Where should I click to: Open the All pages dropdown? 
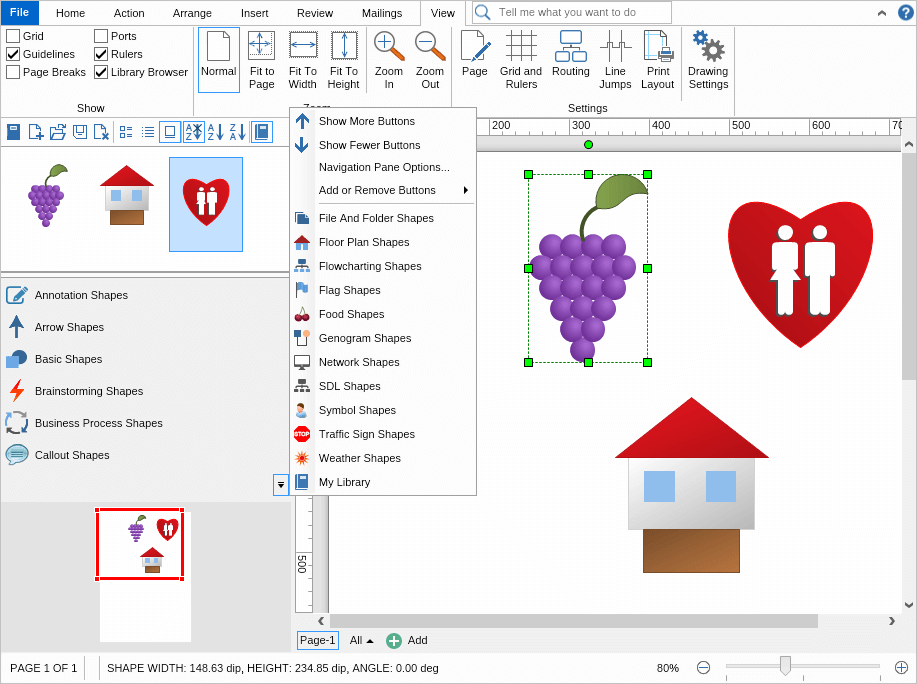click(x=359, y=640)
